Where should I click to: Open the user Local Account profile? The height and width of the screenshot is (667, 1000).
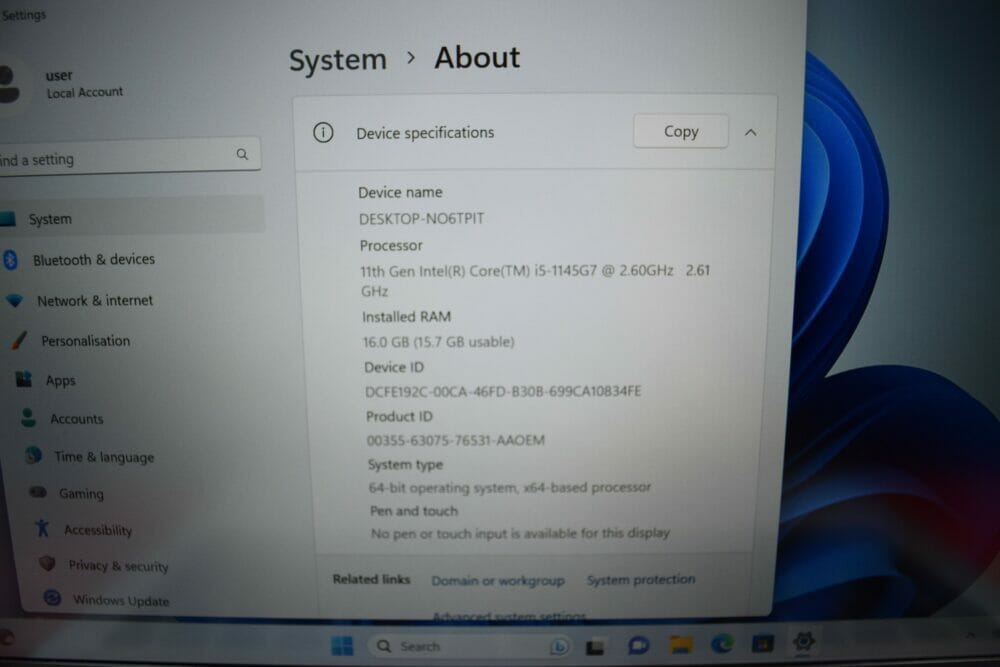64,84
